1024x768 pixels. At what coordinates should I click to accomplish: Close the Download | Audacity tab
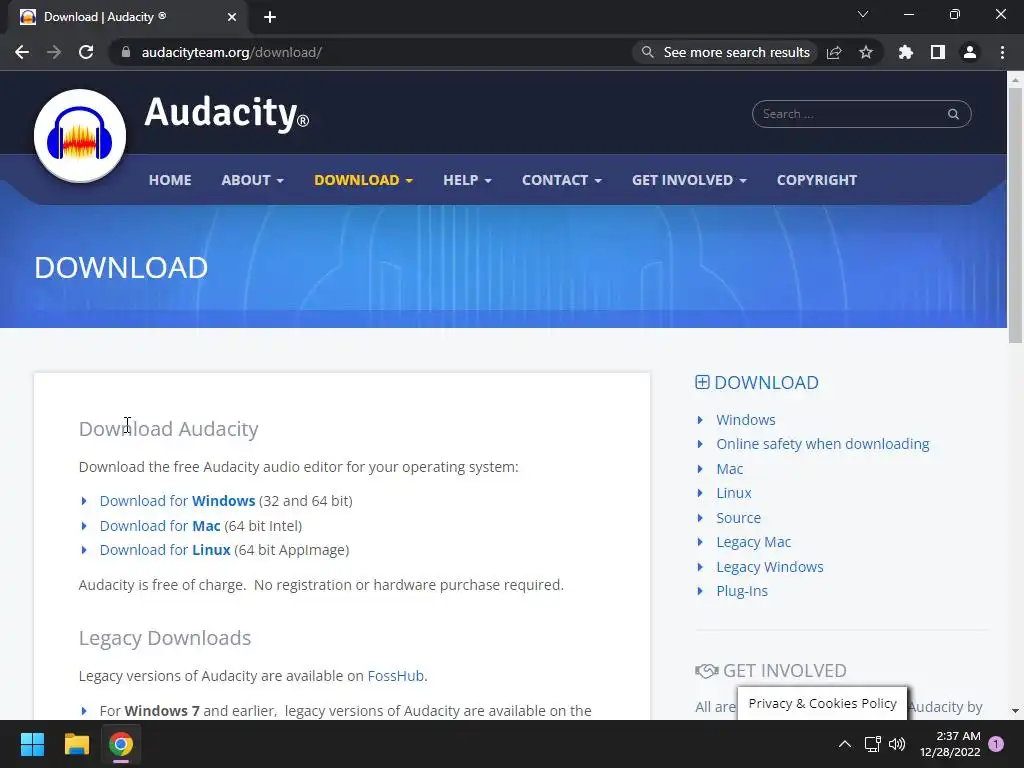[x=232, y=17]
